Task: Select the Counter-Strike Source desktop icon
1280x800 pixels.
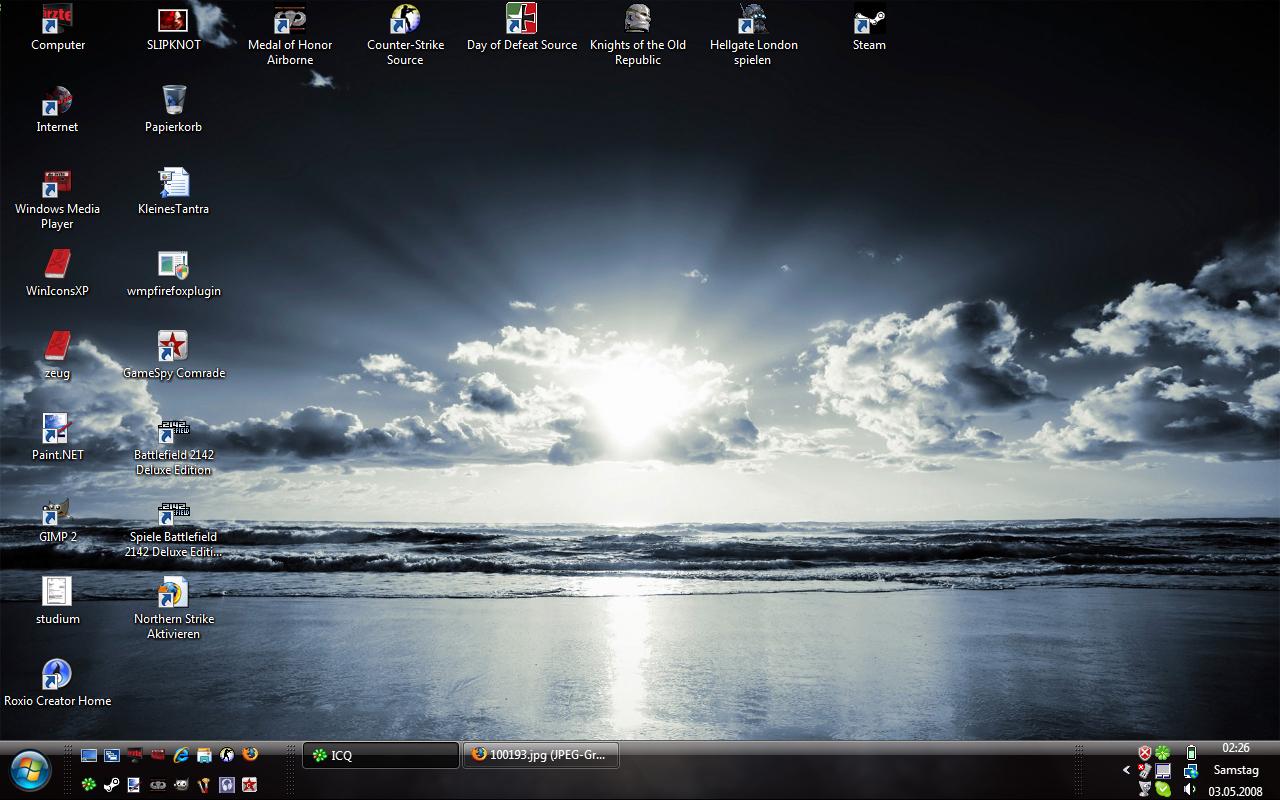Action: [x=405, y=22]
